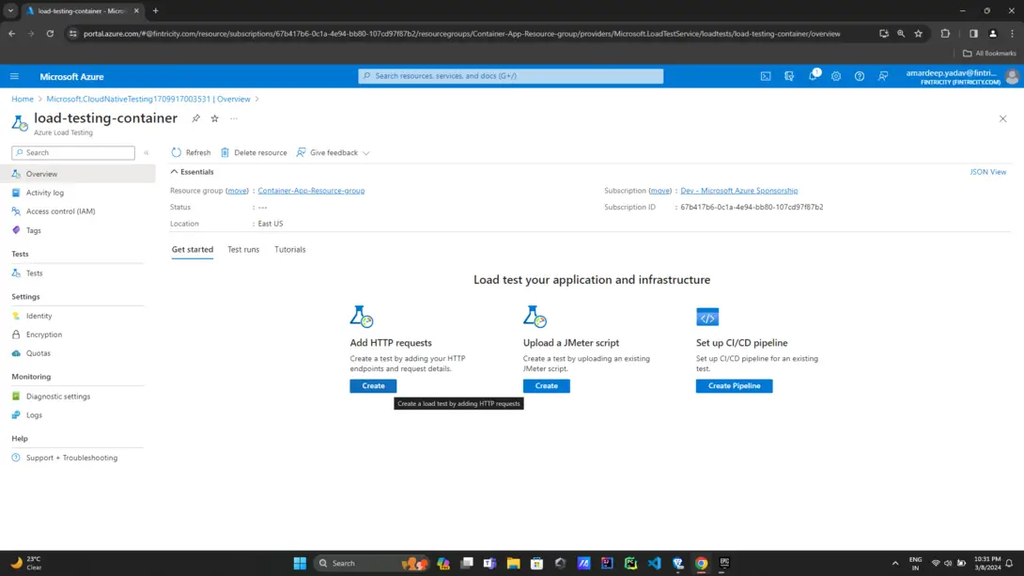Click Create under Upload a JMeter script
The width and height of the screenshot is (1024, 576).
tap(546, 385)
